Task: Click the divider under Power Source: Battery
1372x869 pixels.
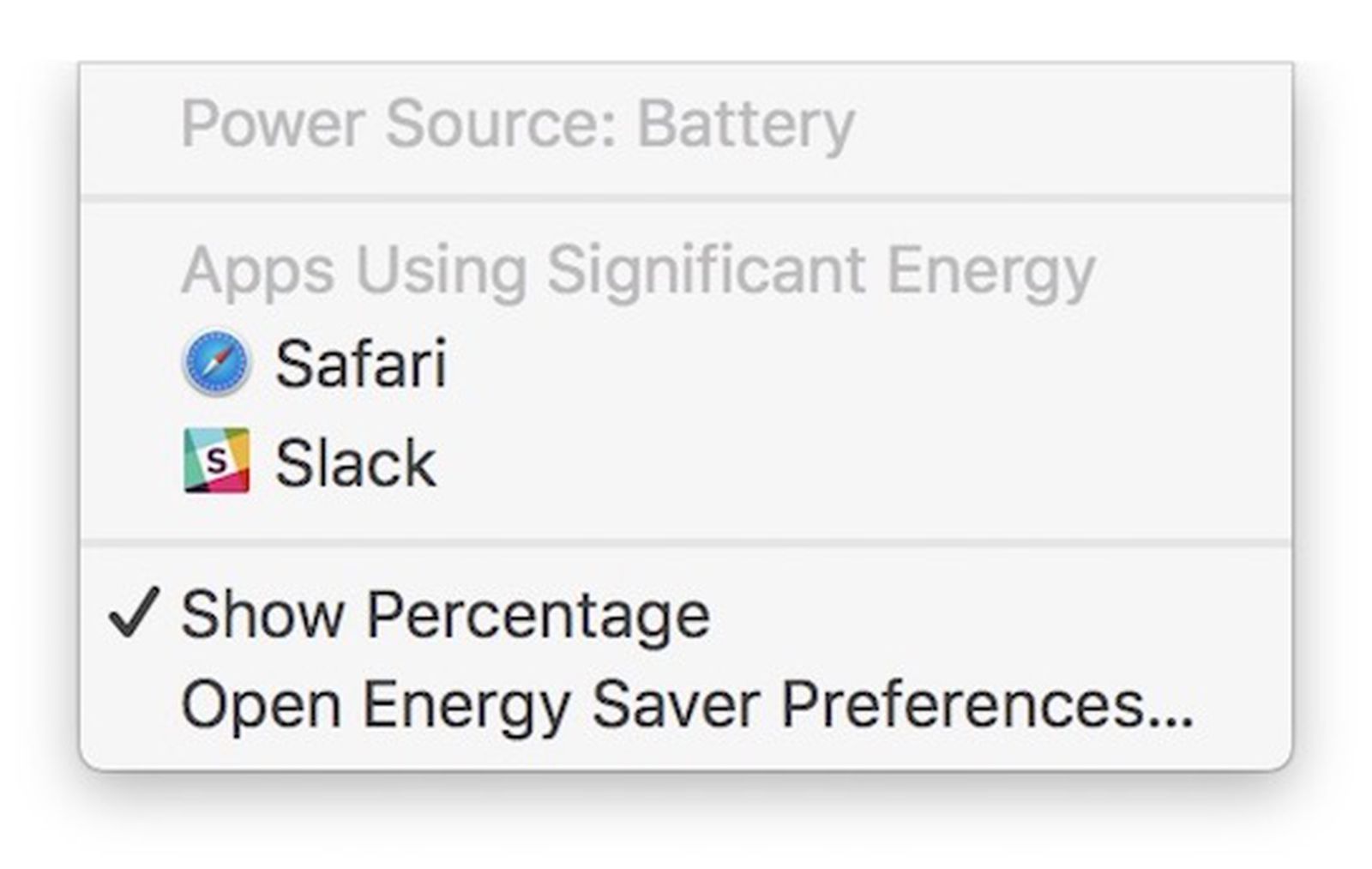Action: tap(686, 196)
